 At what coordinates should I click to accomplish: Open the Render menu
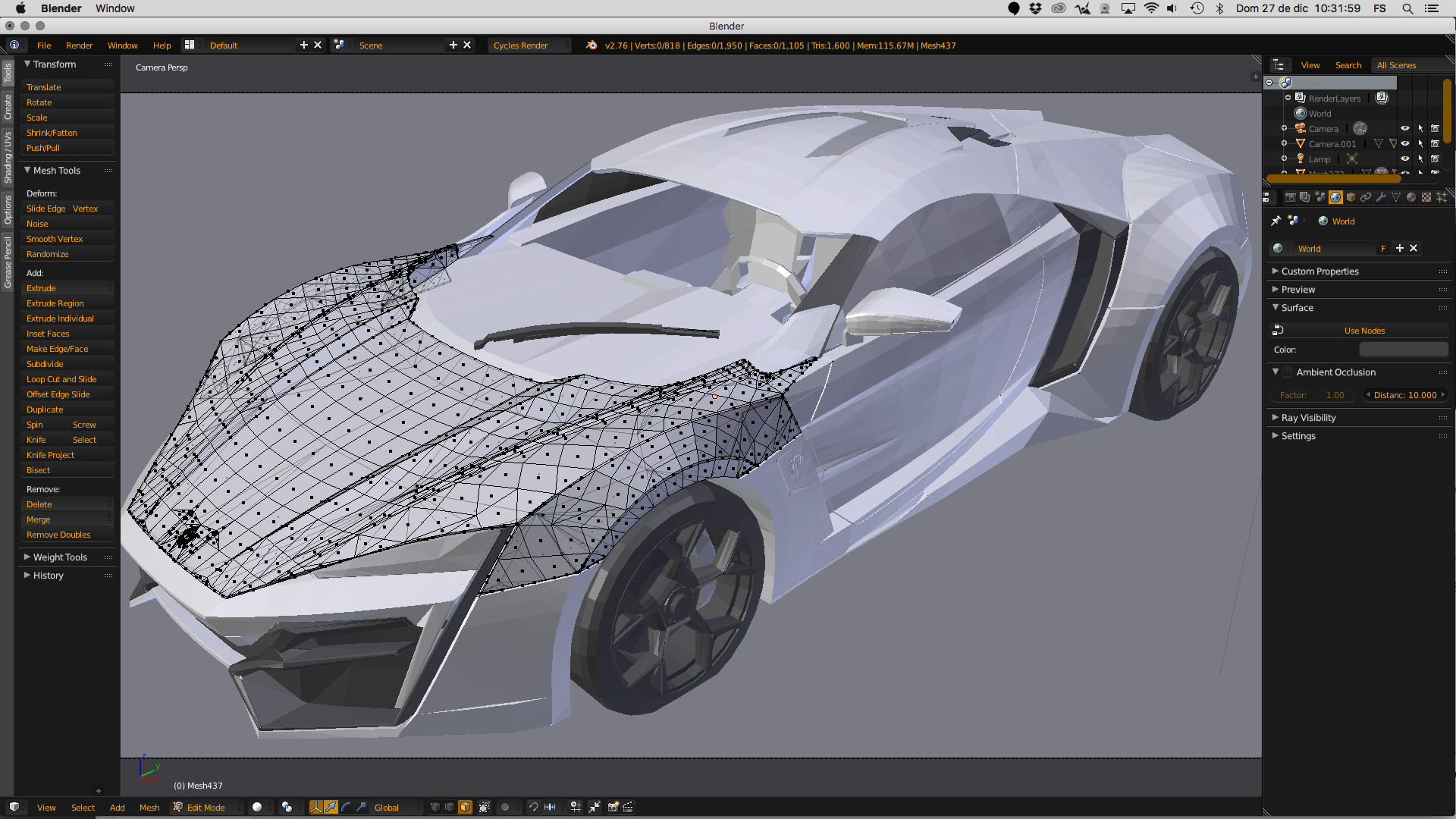point(79,45)
